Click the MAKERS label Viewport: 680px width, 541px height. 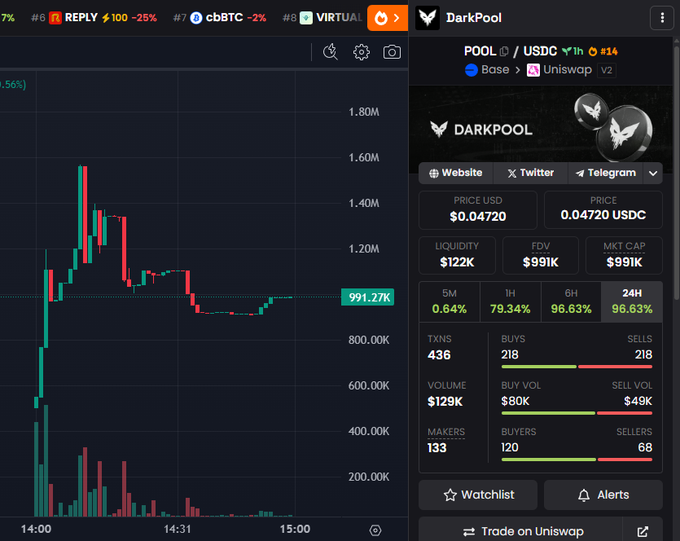[446, 432]
